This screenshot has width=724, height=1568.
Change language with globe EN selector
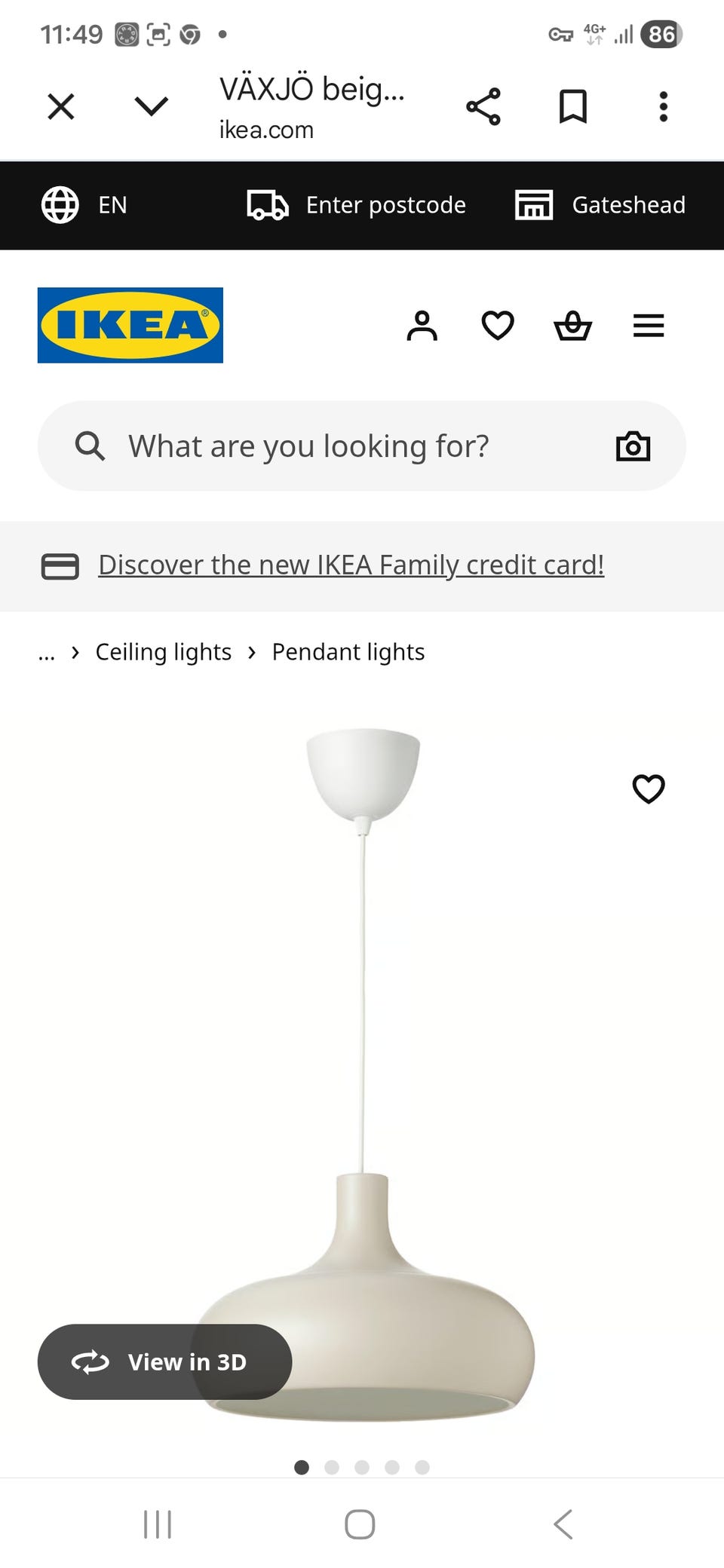point(84,205)
